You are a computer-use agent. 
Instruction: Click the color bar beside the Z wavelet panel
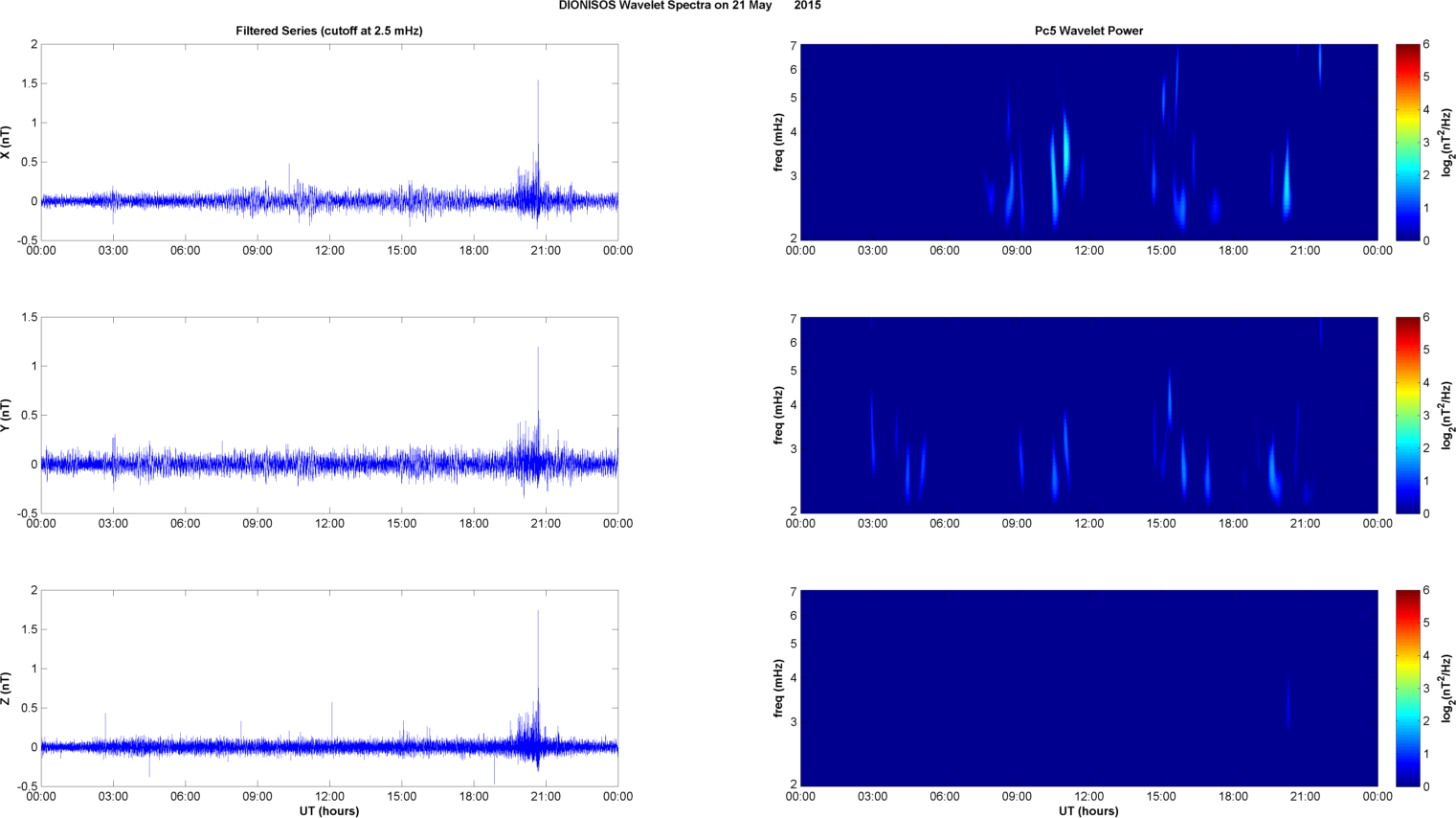click(x=1407, y=689)
